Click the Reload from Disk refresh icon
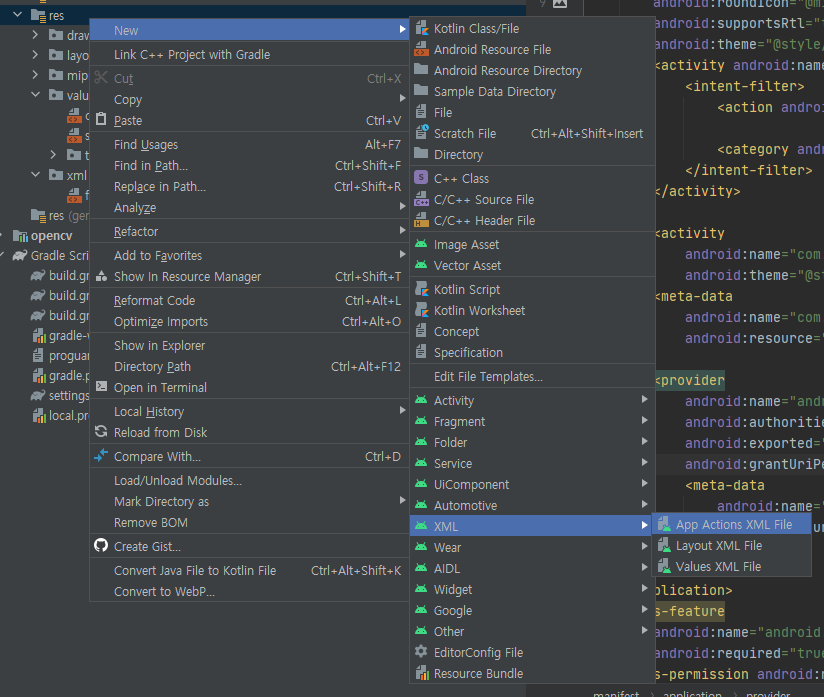 pyautogui.click(x=101, y=432)
